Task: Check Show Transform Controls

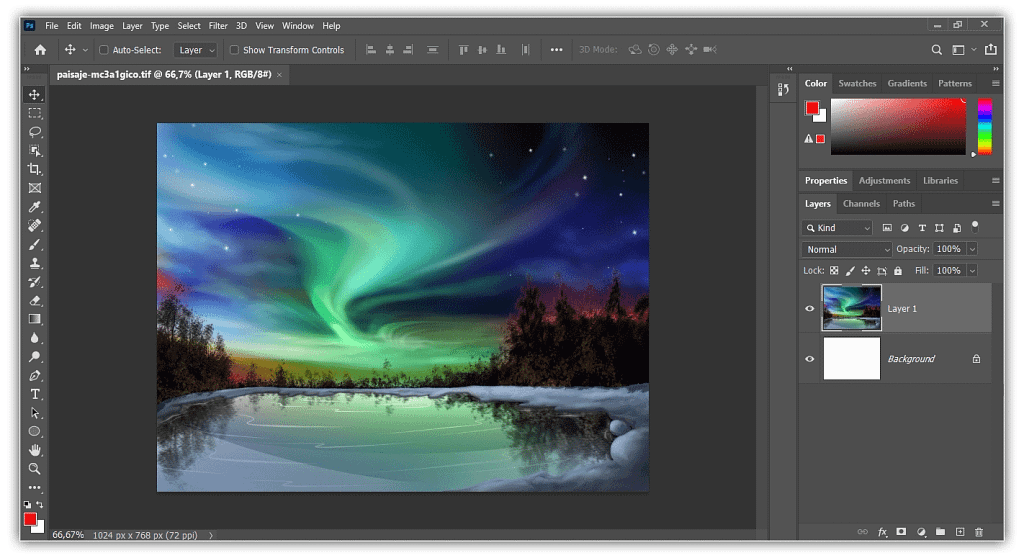Action: pyautogui.click(x=234, y=50)
